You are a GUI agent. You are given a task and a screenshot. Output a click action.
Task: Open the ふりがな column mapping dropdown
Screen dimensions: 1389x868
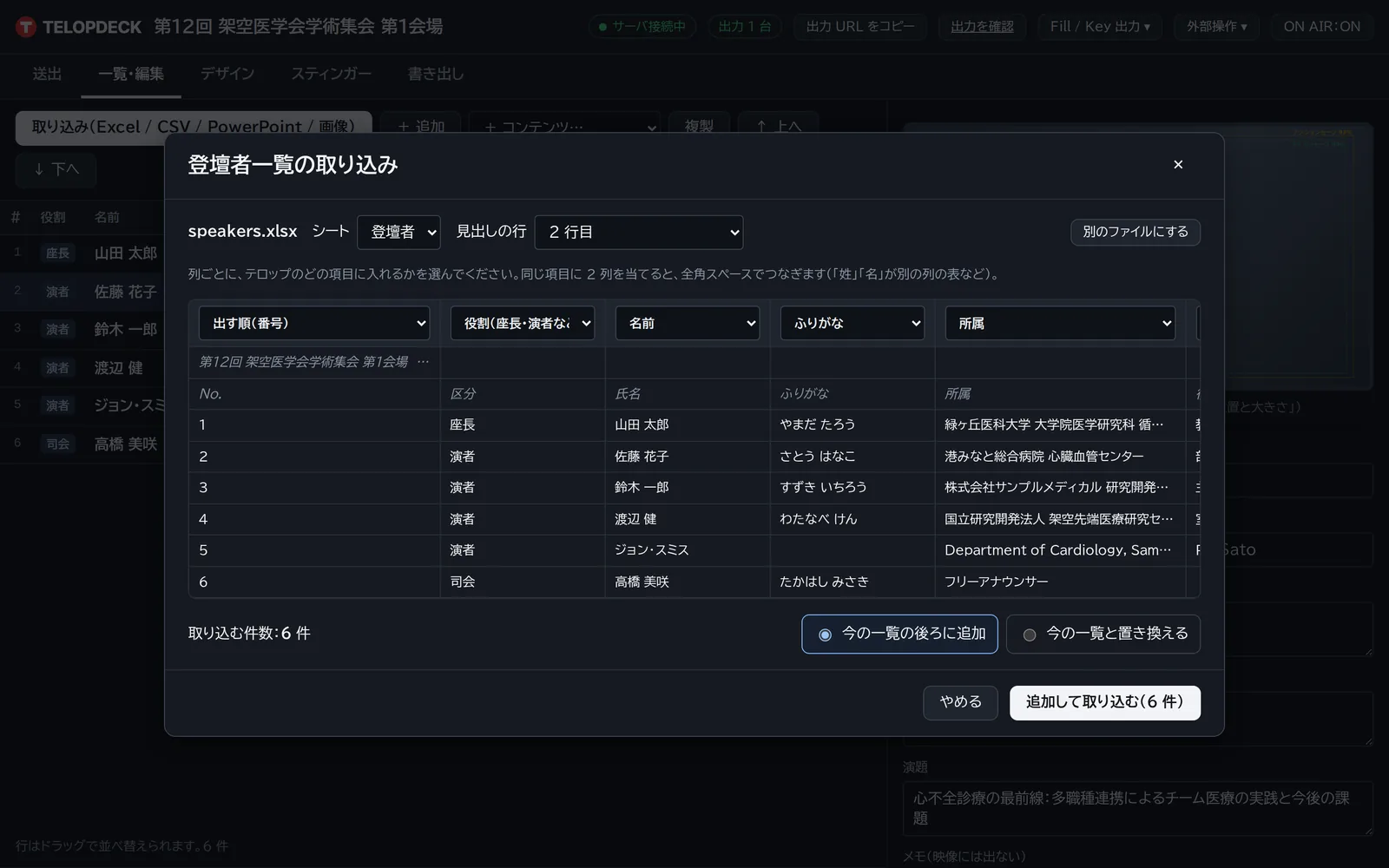click(x=852, y=323)
